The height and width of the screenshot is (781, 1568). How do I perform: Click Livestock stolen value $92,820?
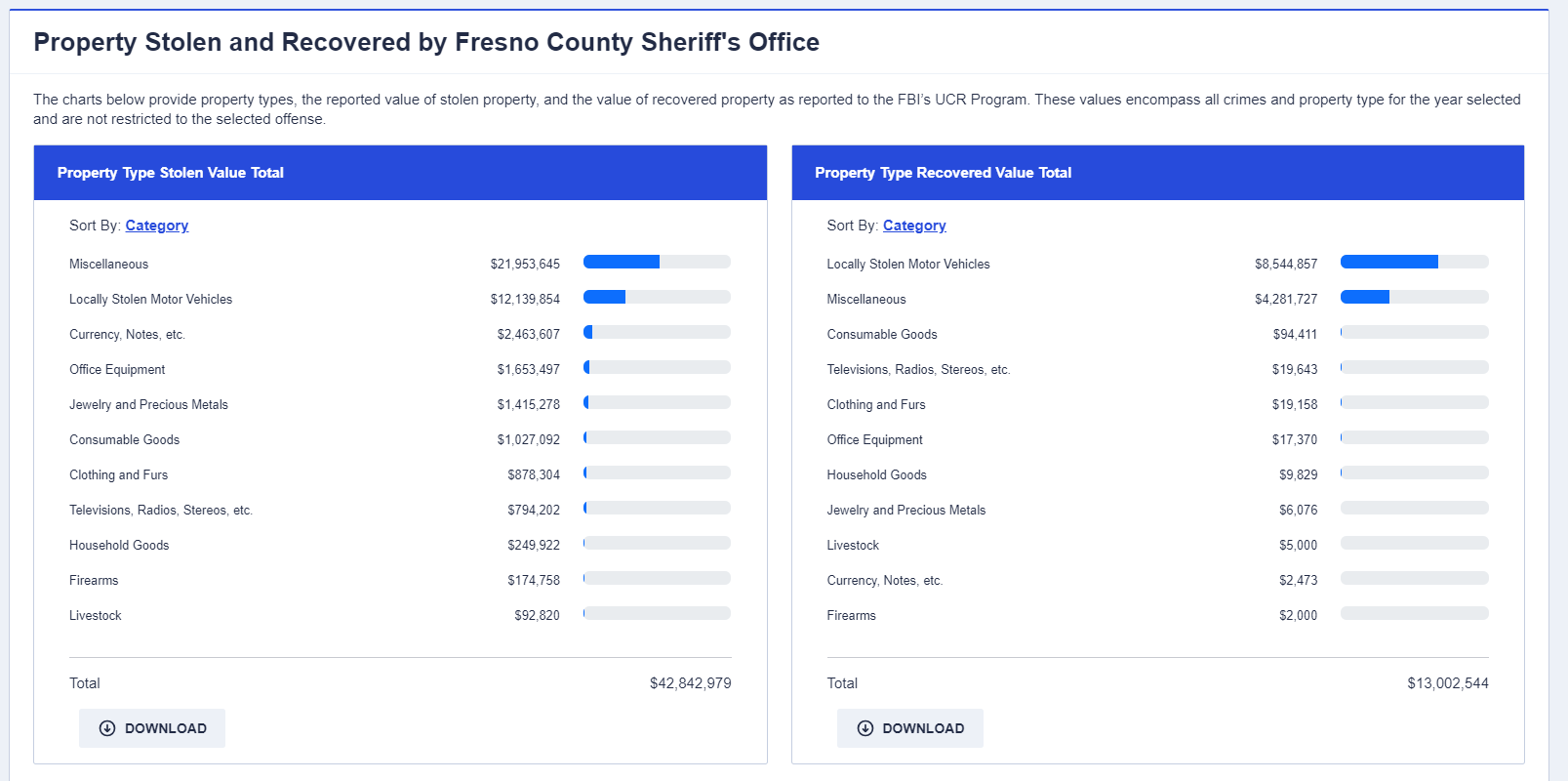coord(537,615)
